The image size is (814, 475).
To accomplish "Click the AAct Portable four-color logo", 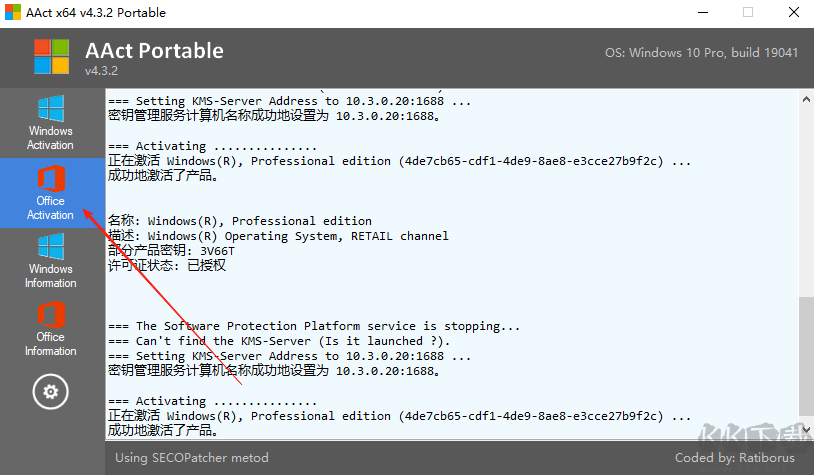I will [51, 57].
